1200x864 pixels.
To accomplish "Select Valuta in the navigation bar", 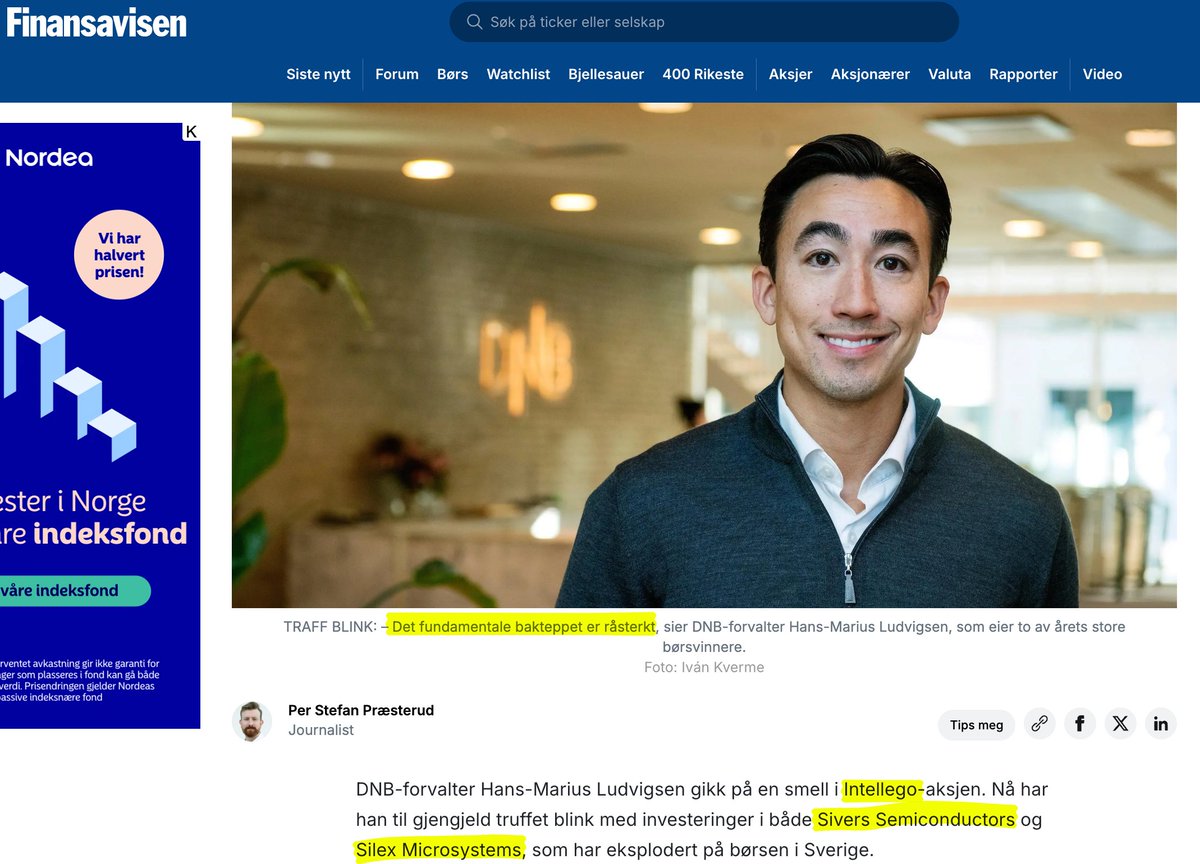I will pyautogui.click(x=949, y=74).
